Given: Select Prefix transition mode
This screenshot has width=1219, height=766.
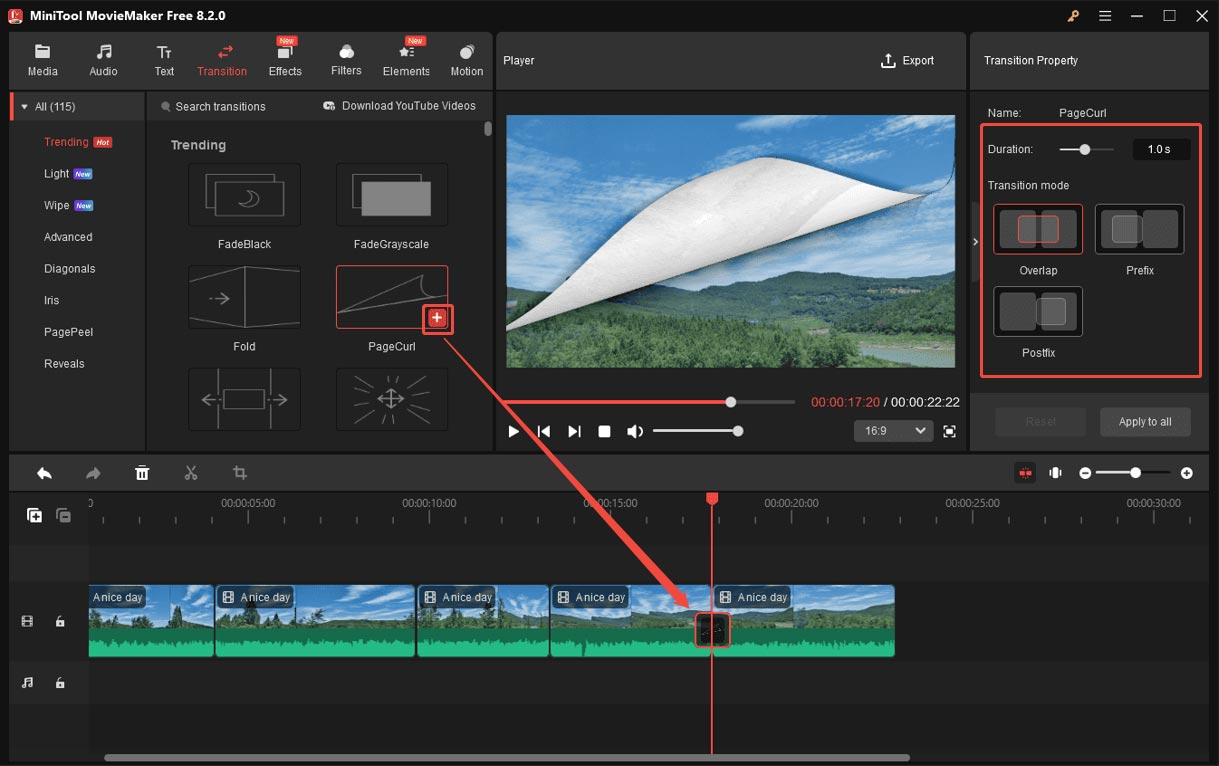Looking at the screenshot, I should click(x=1139, y=230).
